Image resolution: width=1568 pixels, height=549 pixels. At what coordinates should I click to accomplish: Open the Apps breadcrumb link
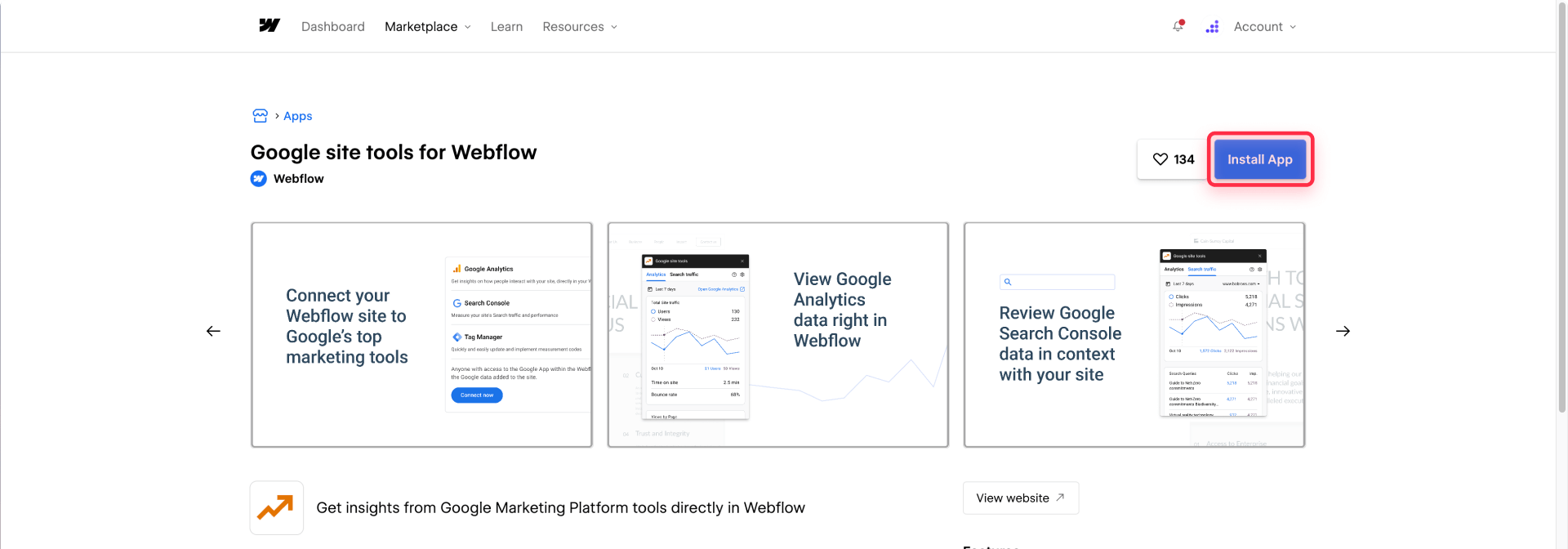click(x=297, y=115)
